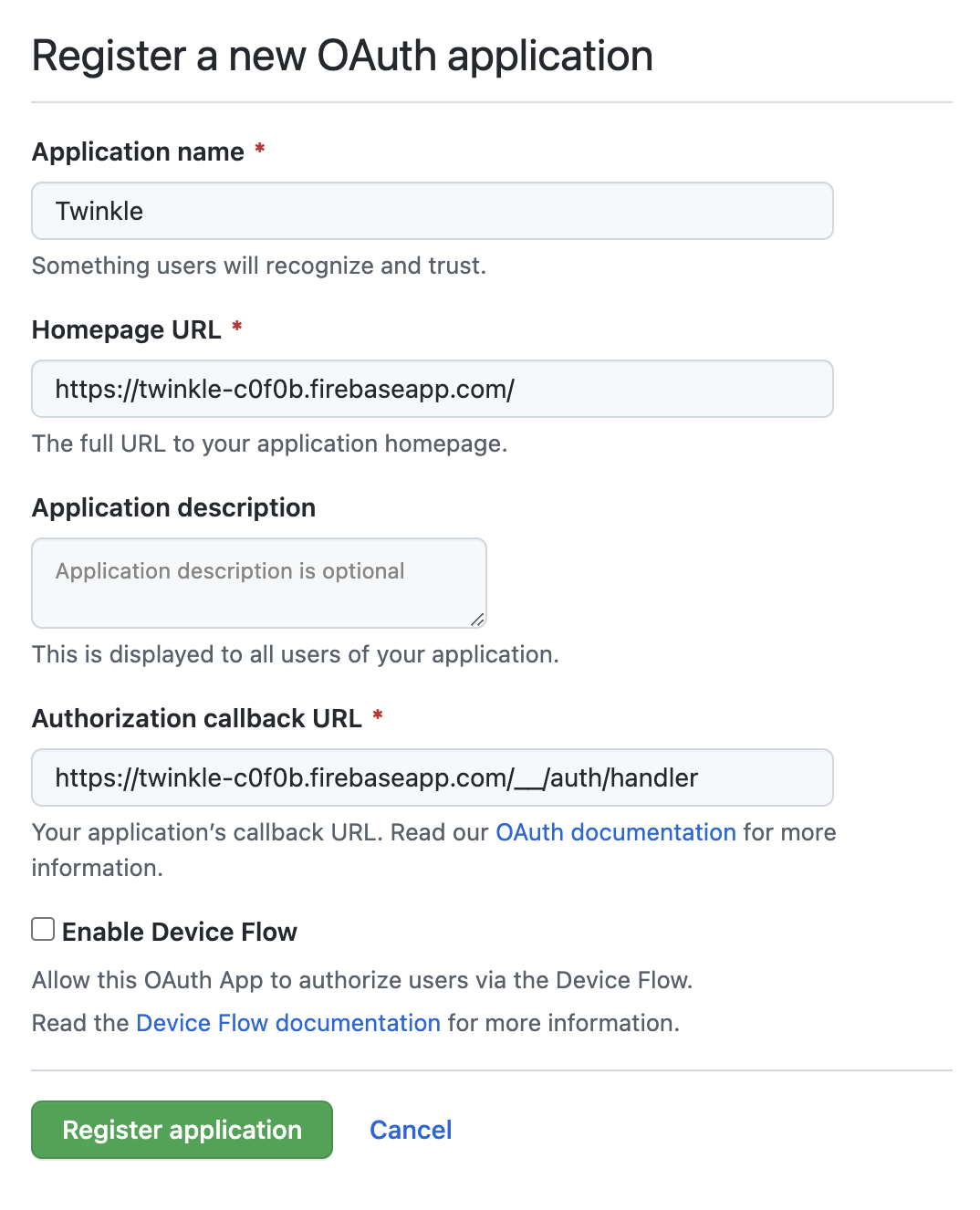Click the red asterisk beside Application name
Image resolution: width=980 pixels, height=1210 pixels.
[x=260, y=149]
